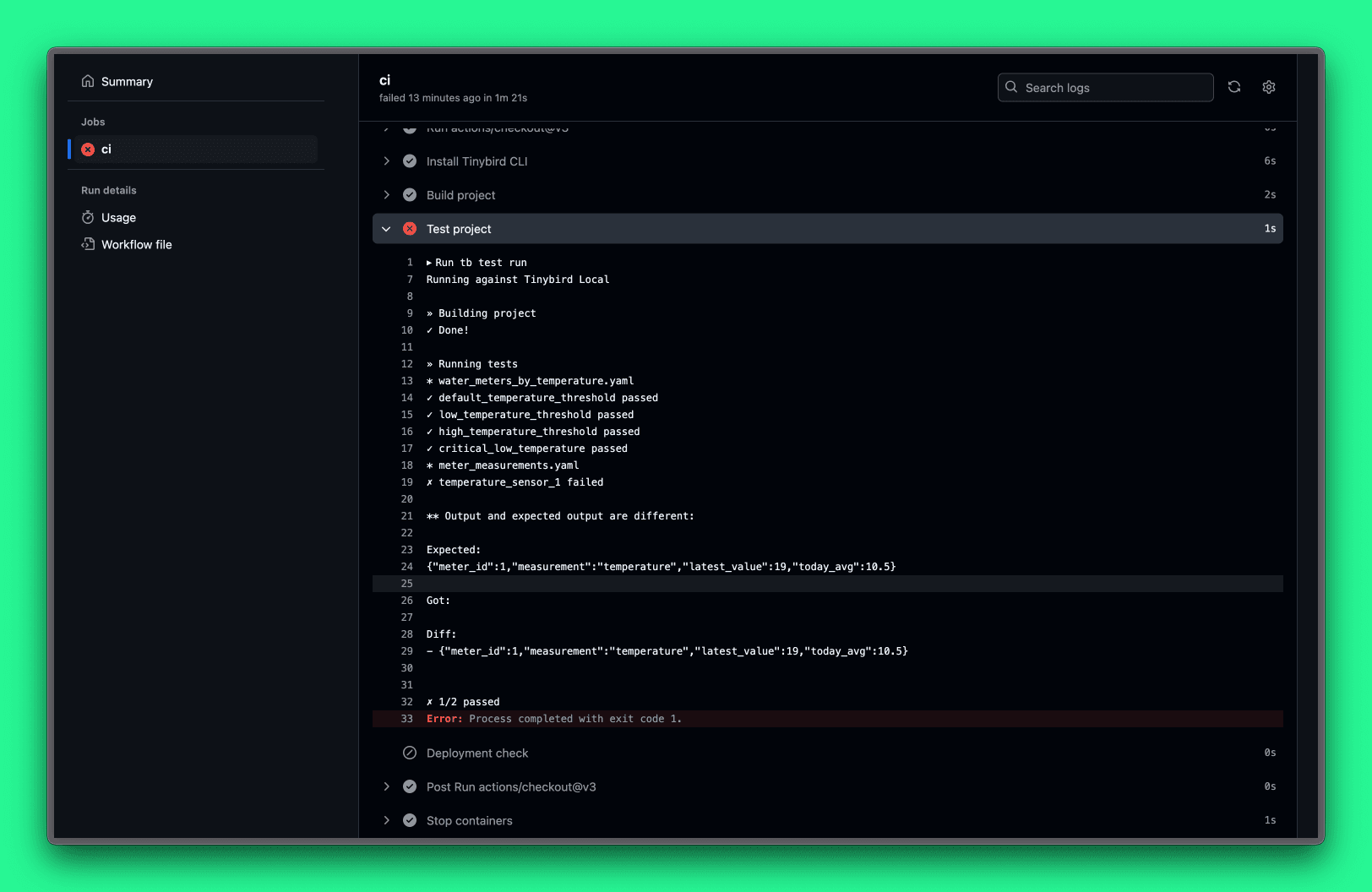Click the skipped icon beside Deployment check

[x=410, y=753]
